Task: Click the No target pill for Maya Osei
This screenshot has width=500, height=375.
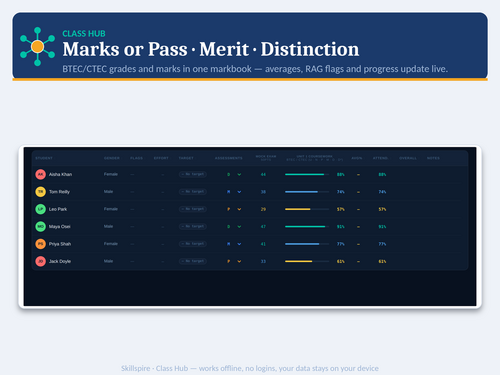Action: click(193, 226)
